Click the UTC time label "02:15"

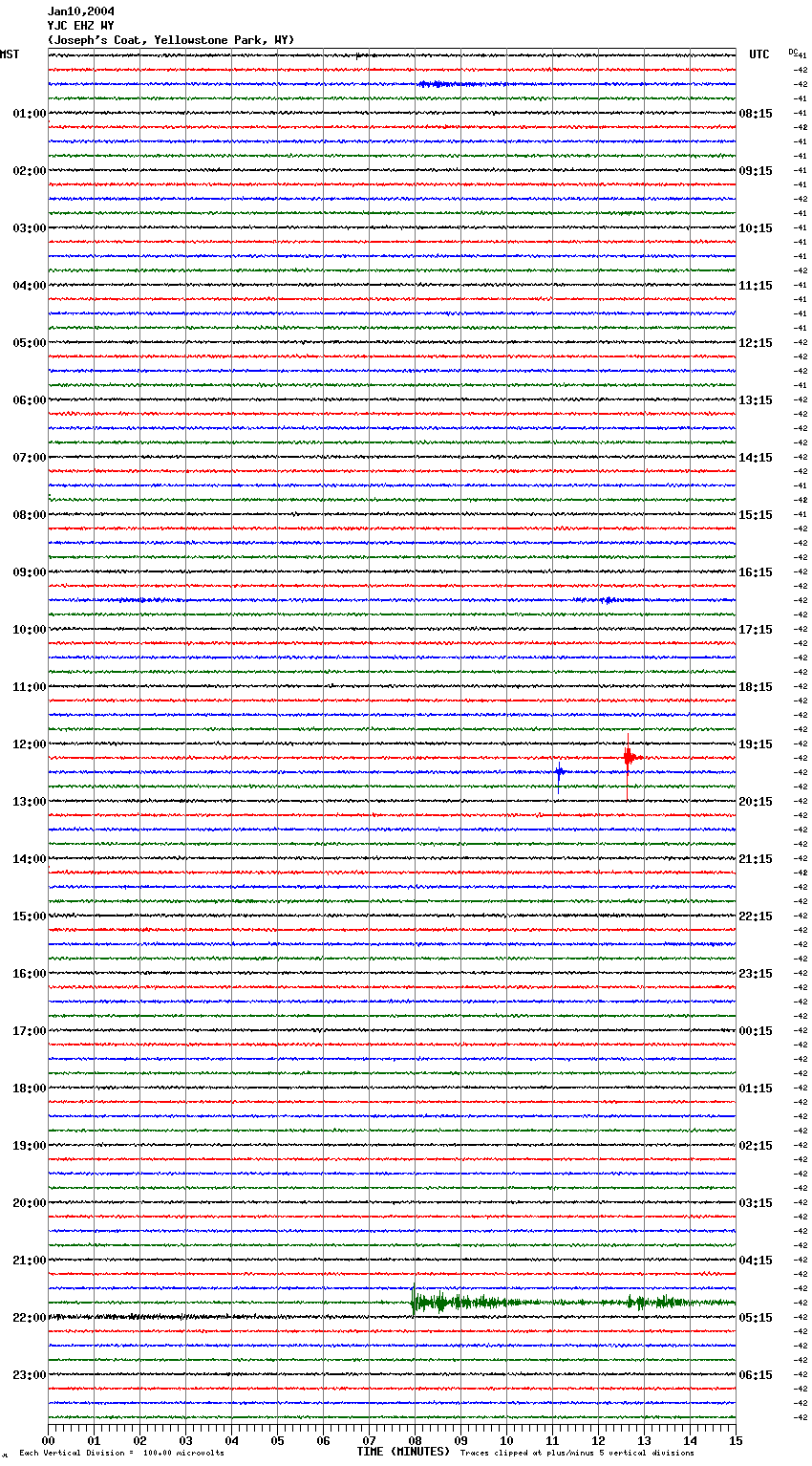pos(756,1146)
